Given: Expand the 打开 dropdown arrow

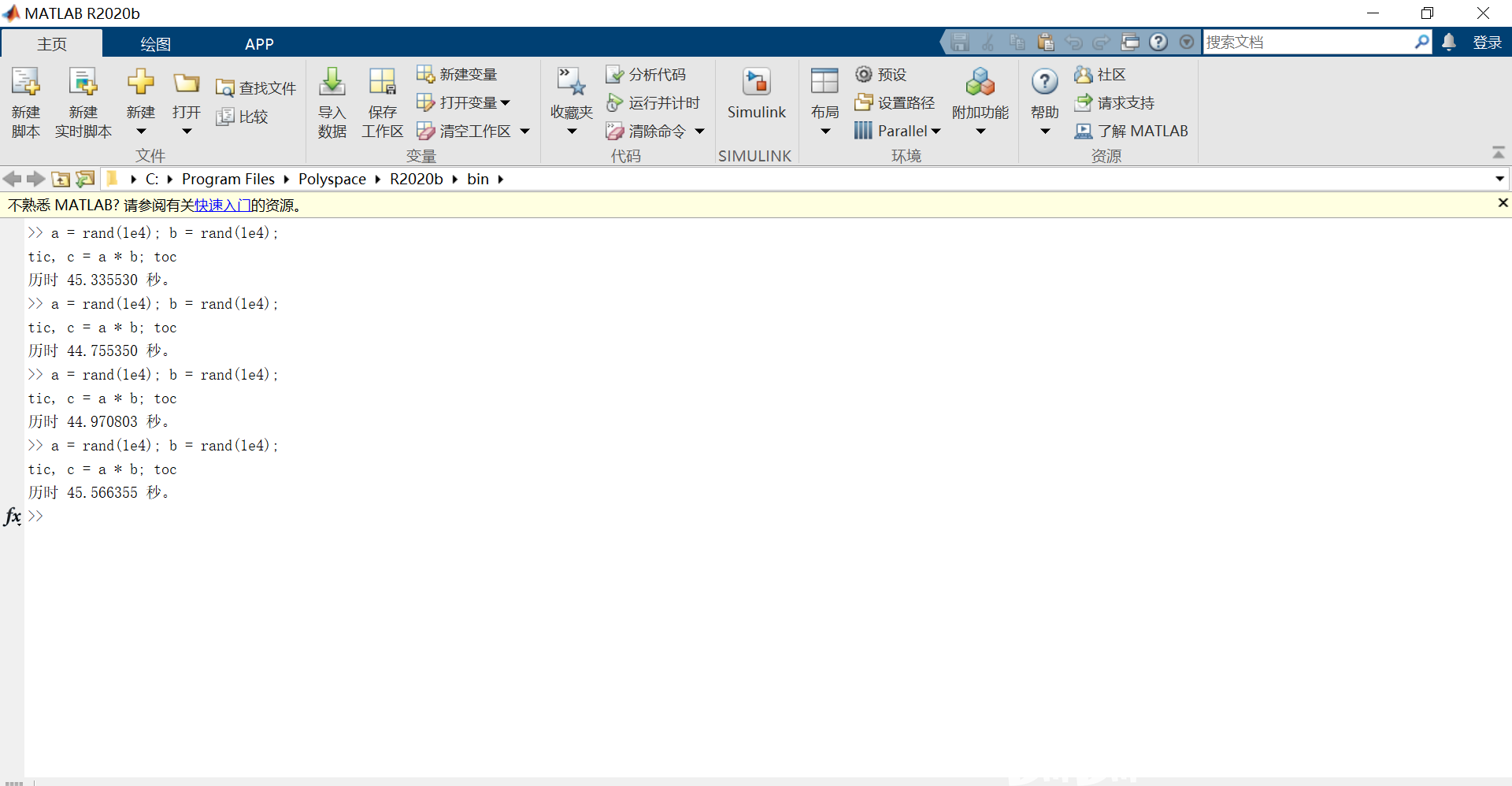Looking at the screenshot, I should pyautogui.click(x=187, y=132).
